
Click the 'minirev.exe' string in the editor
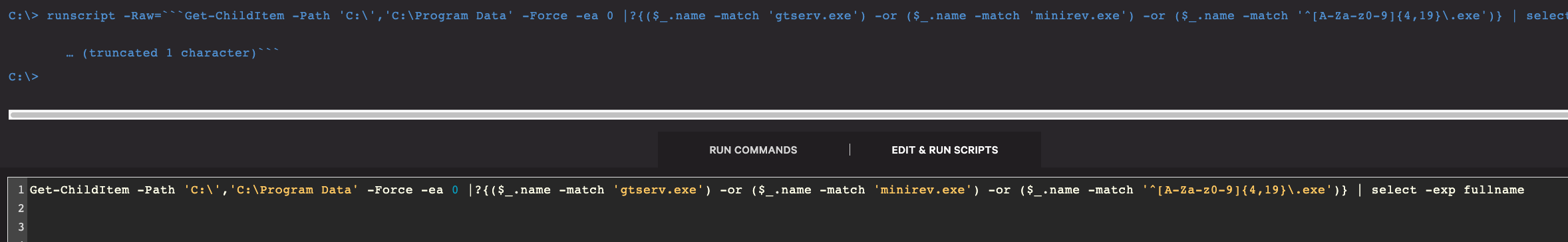coord(923,190)
